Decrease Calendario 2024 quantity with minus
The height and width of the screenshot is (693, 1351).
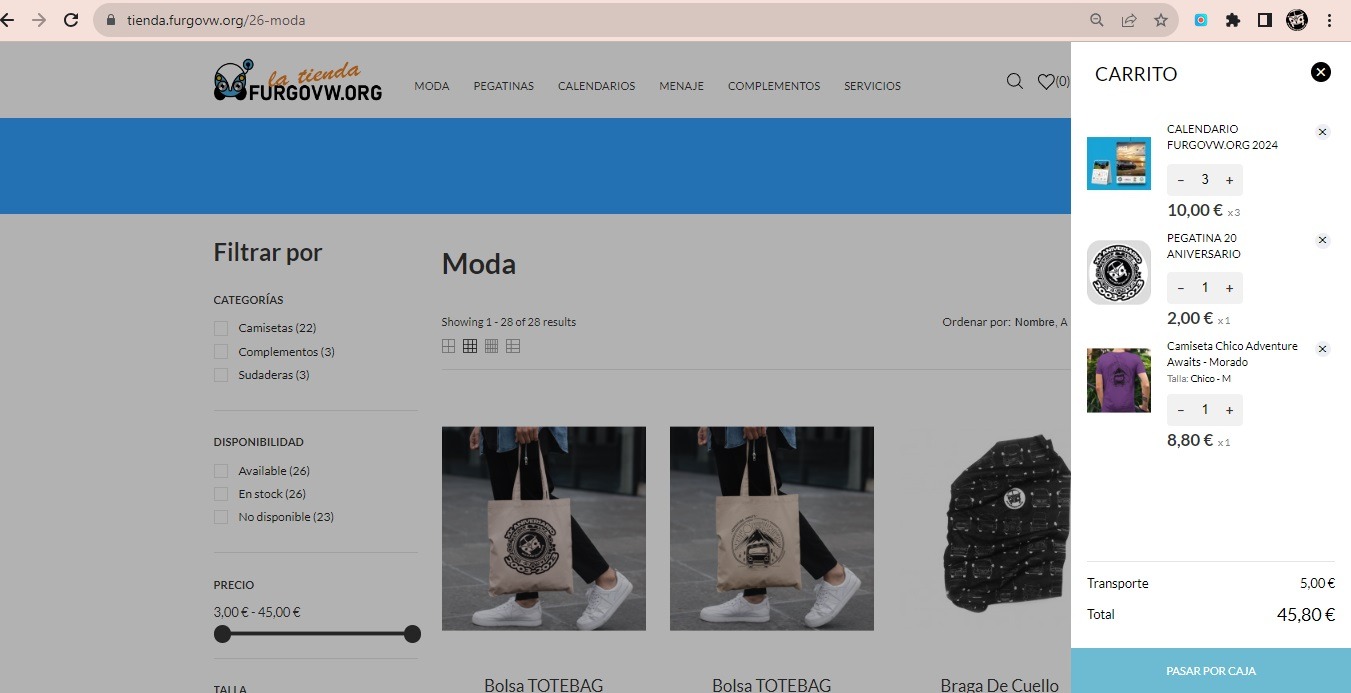(1181, 180)
